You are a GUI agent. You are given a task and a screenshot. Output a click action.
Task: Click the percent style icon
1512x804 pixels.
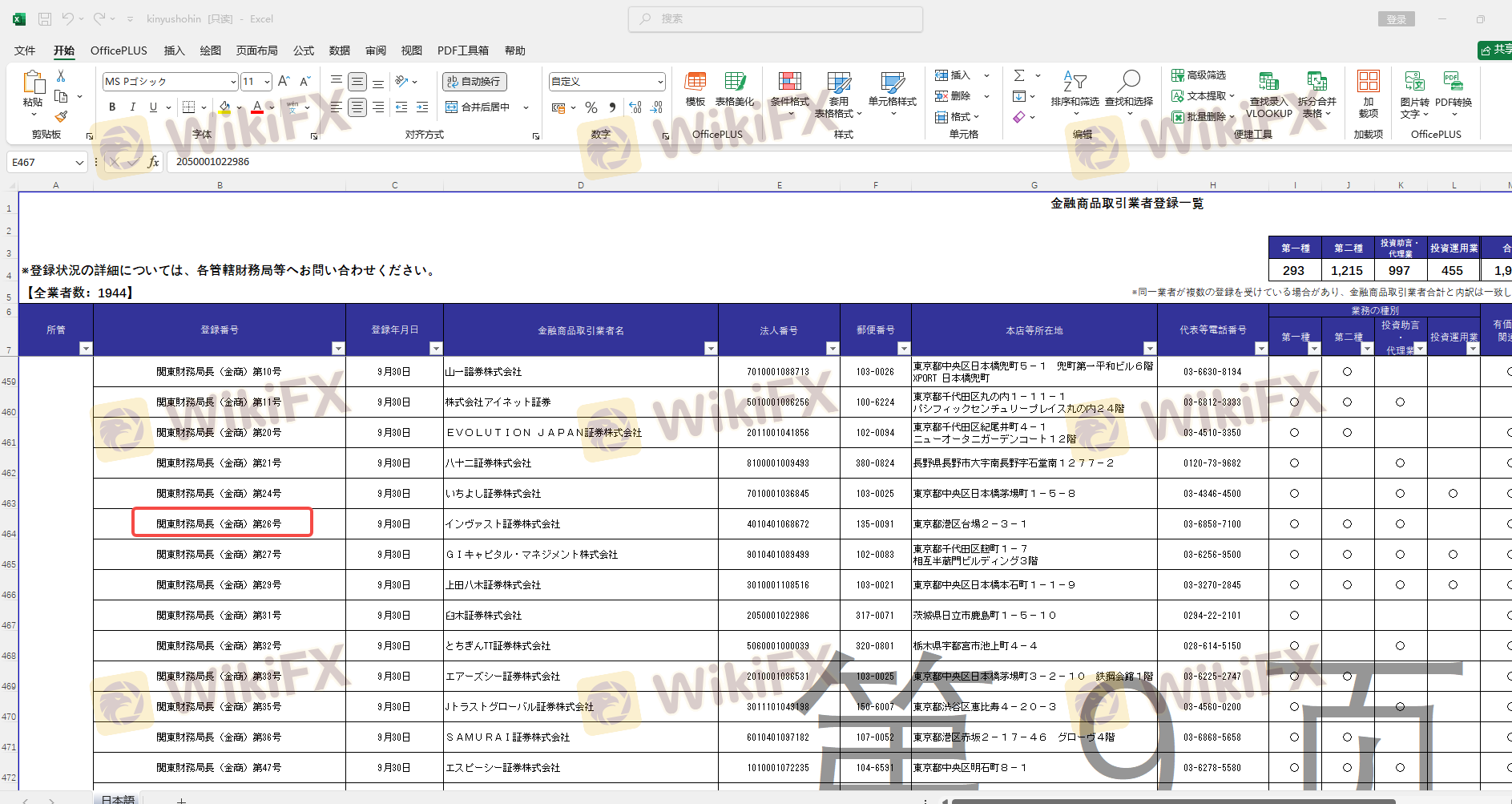[591, 107]
